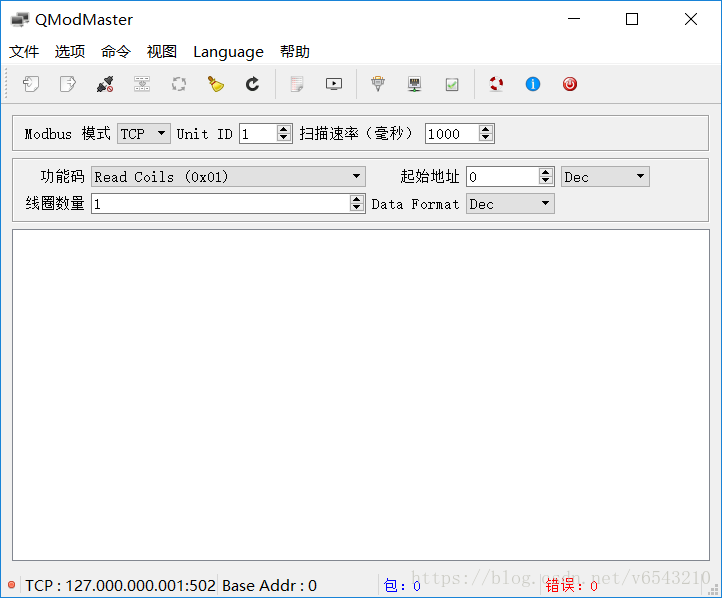Open the 文件 menu
722x598 pixels.
coord(24,52)
